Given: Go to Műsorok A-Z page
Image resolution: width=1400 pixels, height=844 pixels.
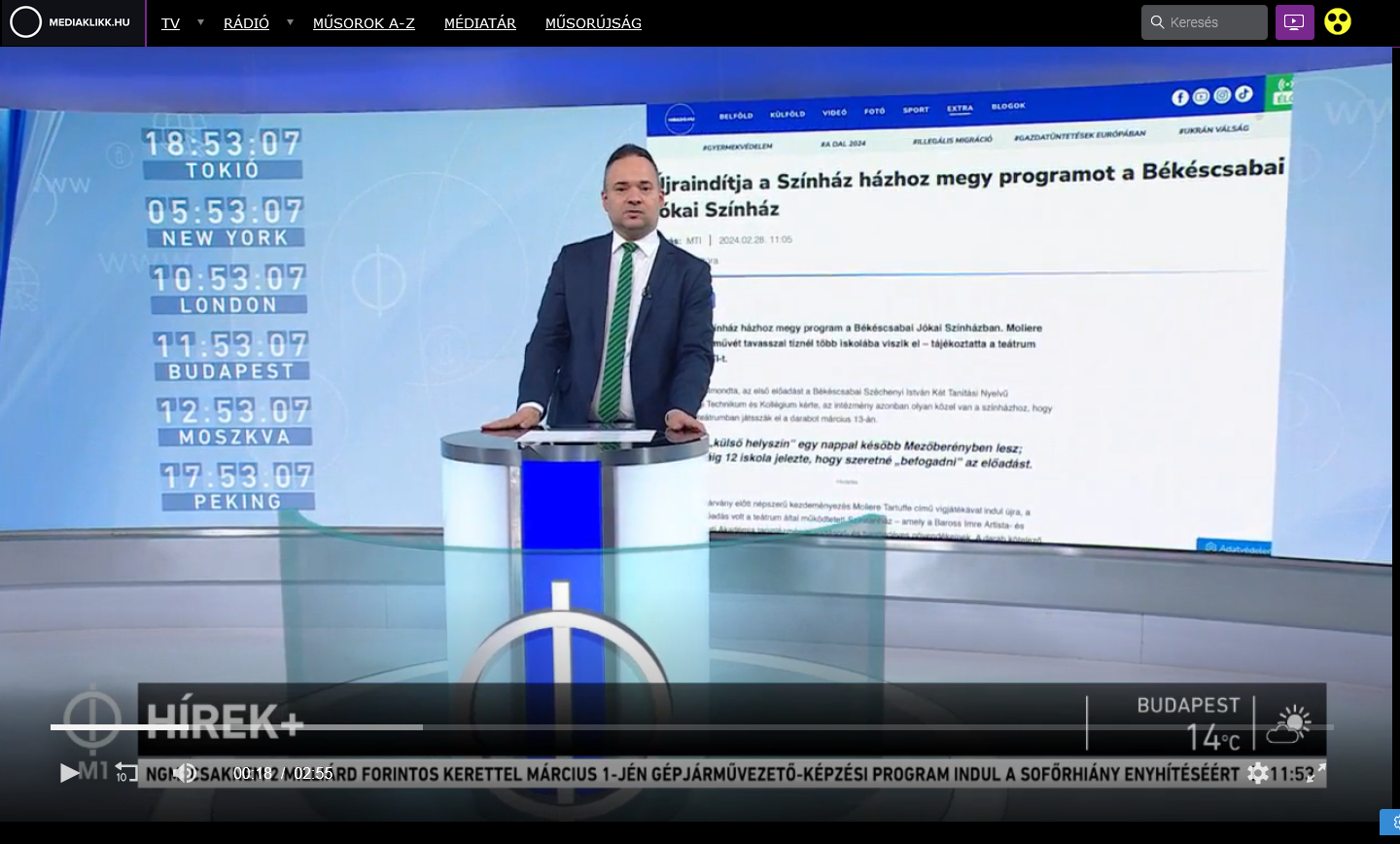Looking at the screenshot, I should [x=364, y=23].
